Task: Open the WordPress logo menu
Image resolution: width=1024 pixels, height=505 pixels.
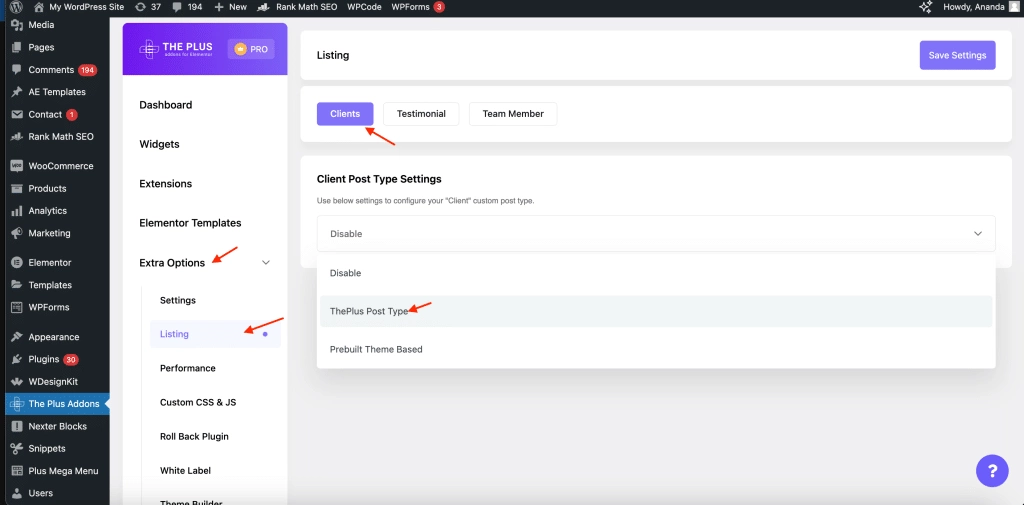Action: [16, 7]
